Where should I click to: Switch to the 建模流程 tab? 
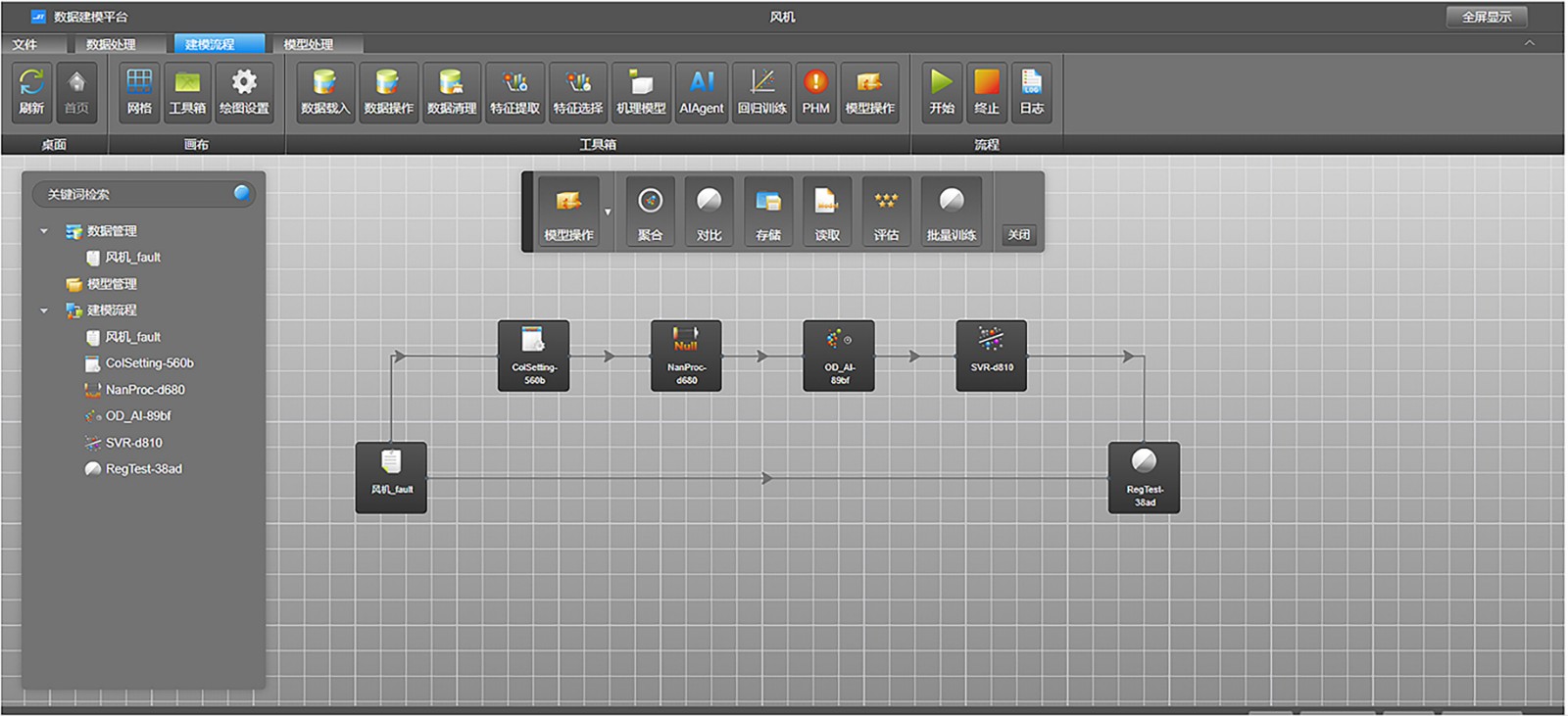pyautogui.click(x=219, y=44)
